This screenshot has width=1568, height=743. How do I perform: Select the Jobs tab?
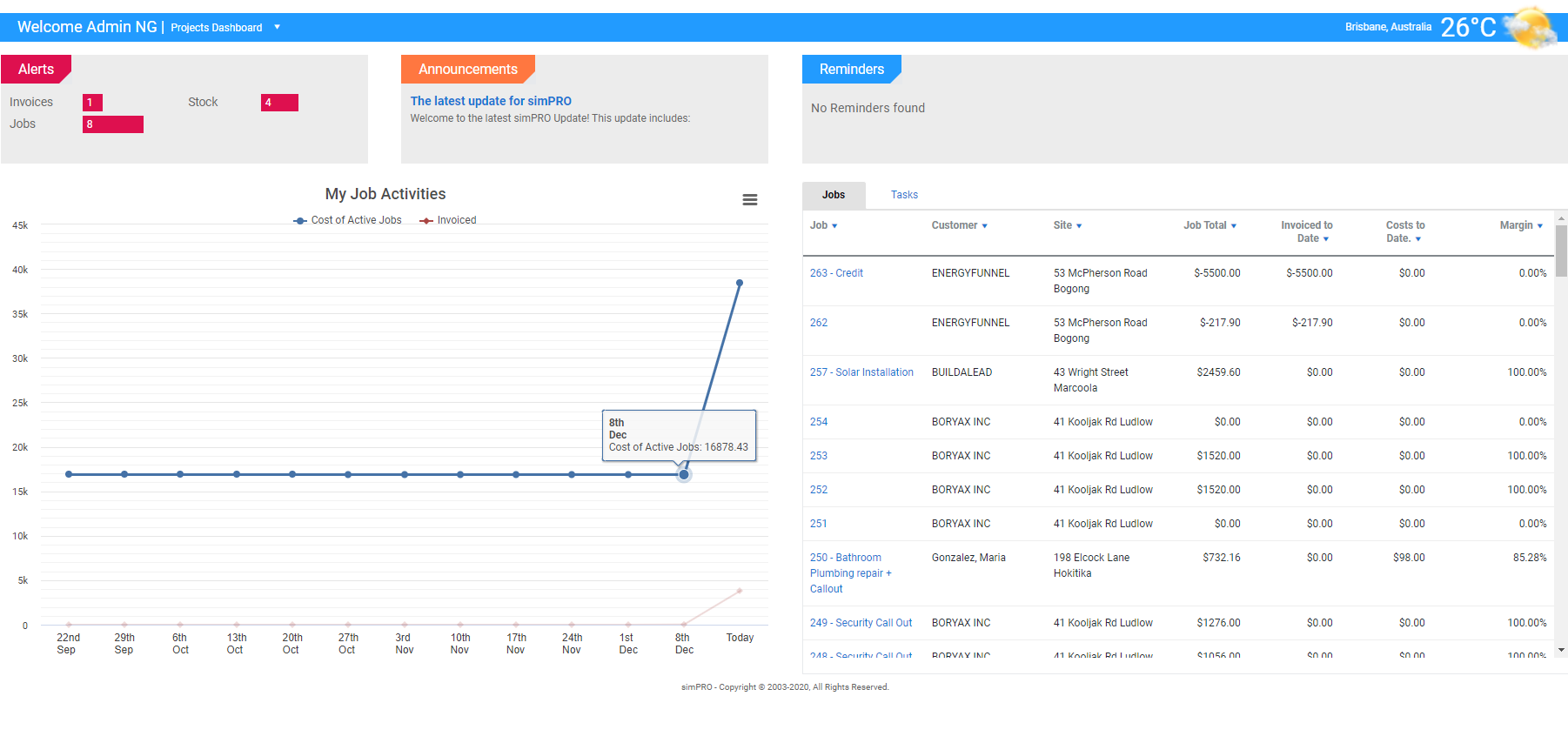(x=834, y=195)
